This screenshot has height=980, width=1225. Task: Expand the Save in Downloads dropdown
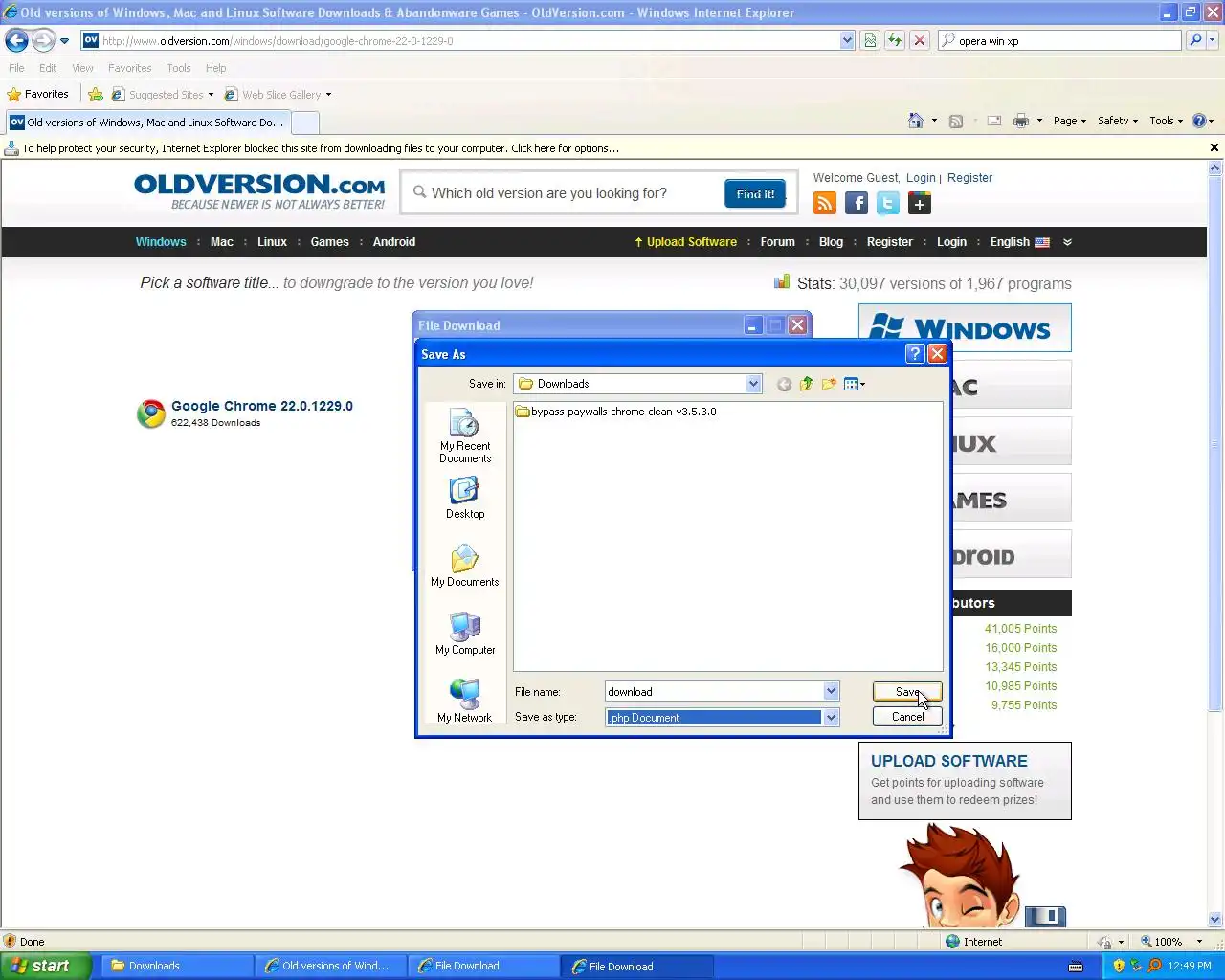pyautogui.click(x=753, y=384)
